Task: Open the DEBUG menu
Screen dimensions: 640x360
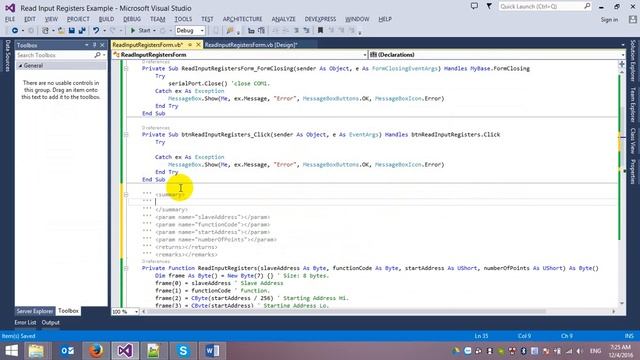Action: tap(132, 19)
